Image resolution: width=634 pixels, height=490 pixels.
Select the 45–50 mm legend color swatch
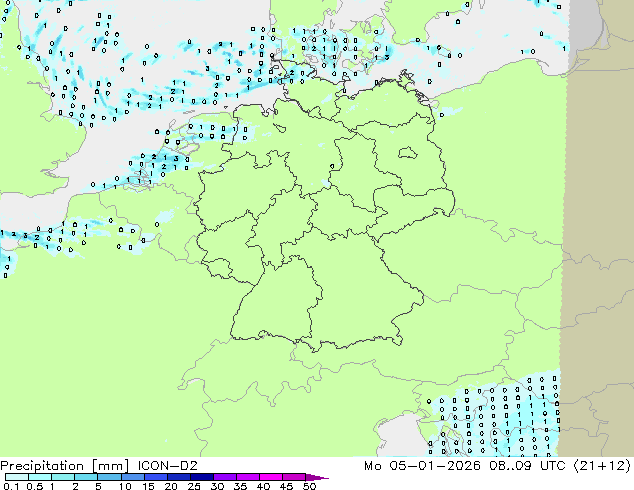pyautogui.click(x=294, y=477)
